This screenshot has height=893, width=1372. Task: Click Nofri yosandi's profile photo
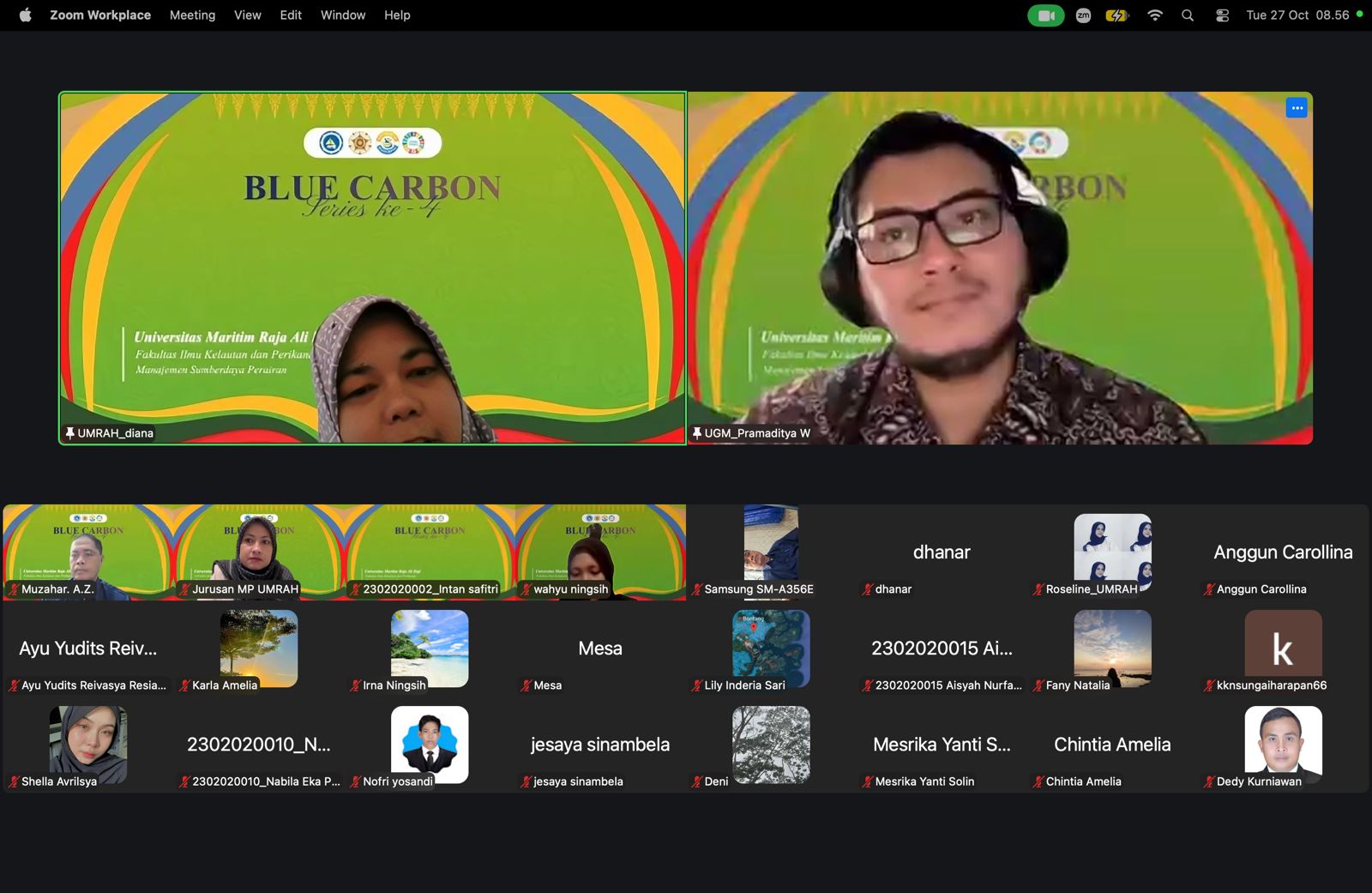coord(430,744)
